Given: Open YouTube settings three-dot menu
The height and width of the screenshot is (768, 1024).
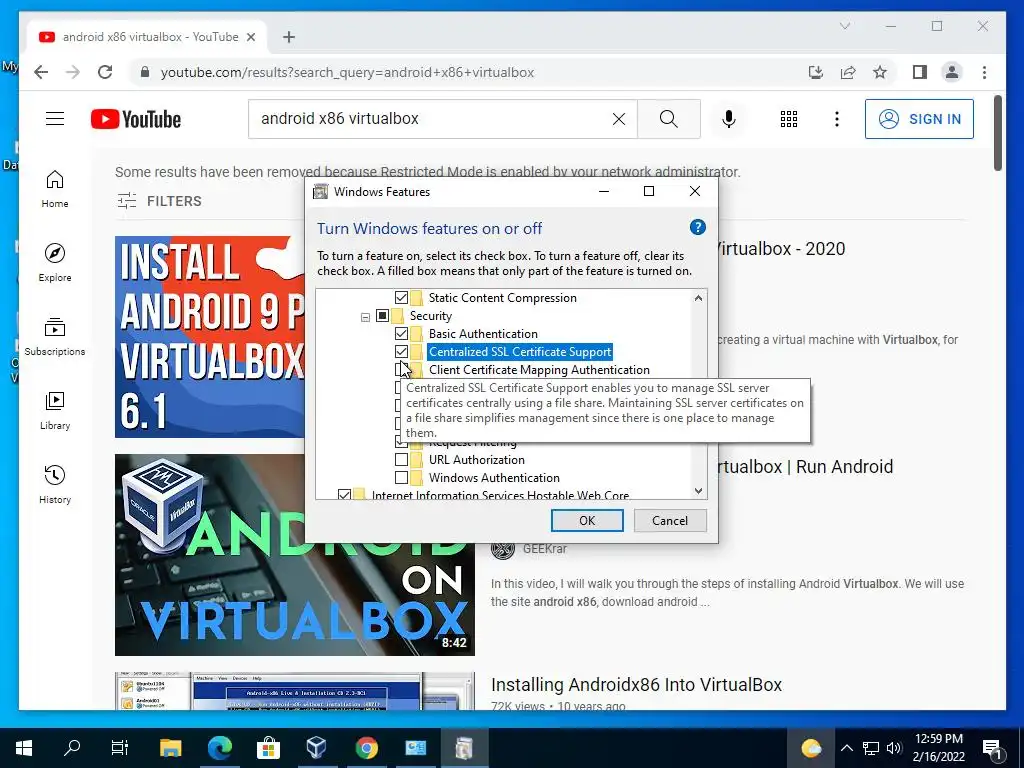Looking at the screenshot, I should tap(837, 119).
